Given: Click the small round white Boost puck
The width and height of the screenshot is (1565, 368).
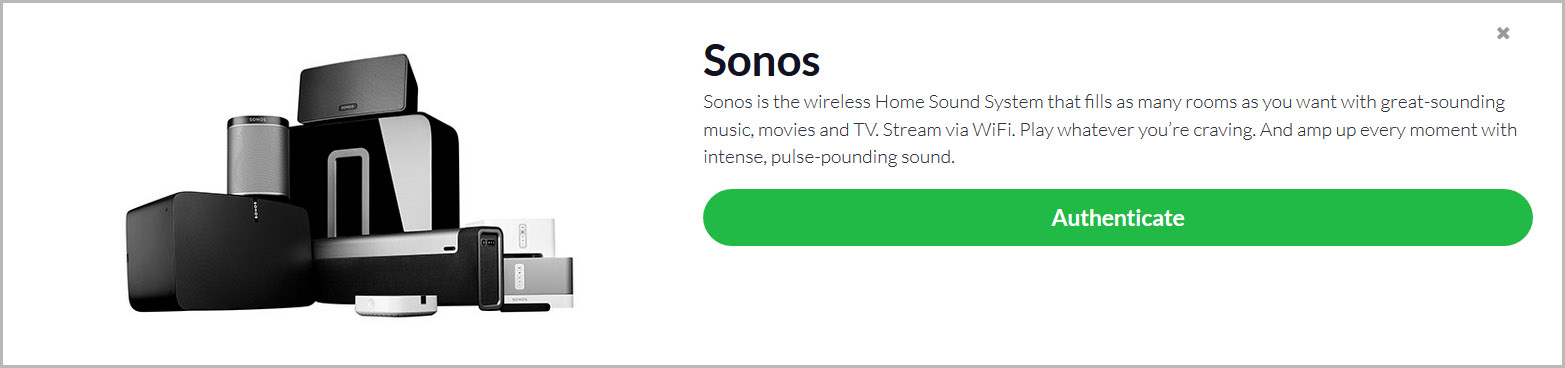Looking at the screenshot, I should pyautogui.click(x=397, y=303).
